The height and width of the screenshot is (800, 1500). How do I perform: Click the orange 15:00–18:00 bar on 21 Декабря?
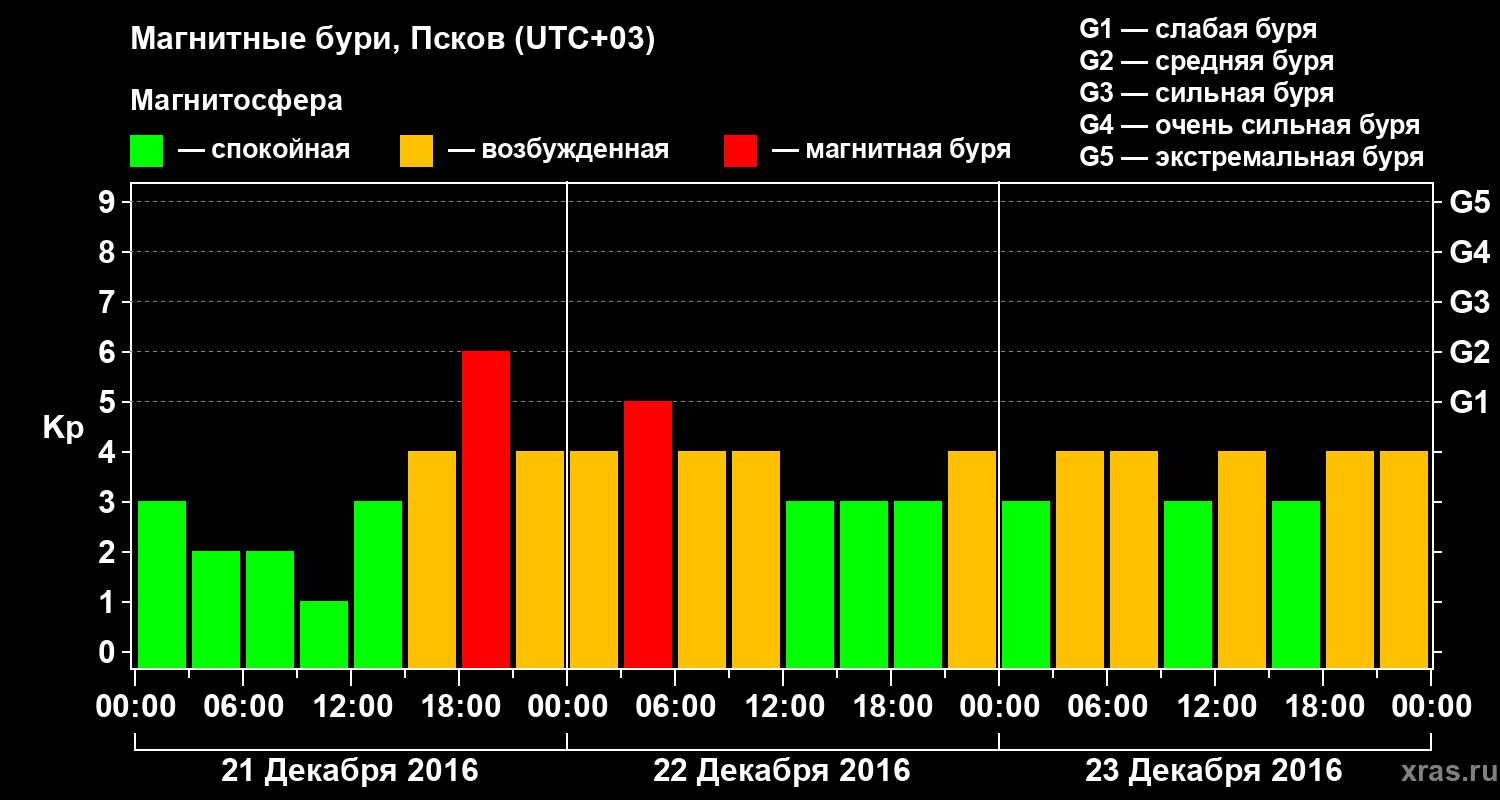pos(432,560)
